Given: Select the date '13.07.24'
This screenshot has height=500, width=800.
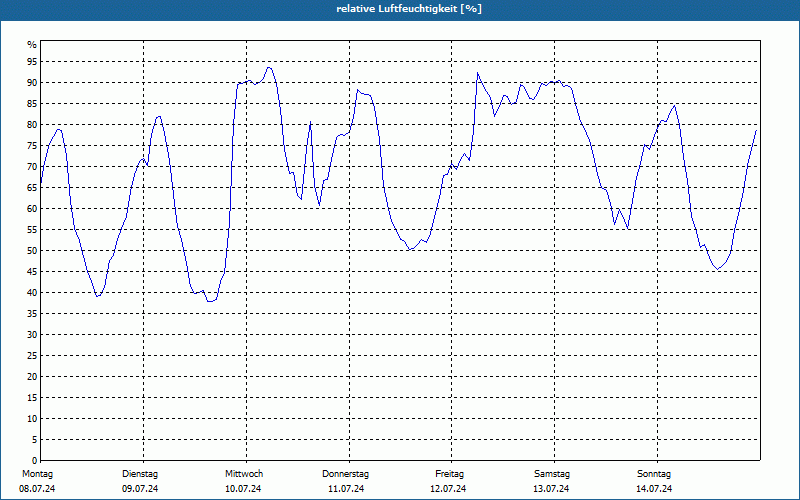Looking at the screenshot, I should [x=551, y=489].
